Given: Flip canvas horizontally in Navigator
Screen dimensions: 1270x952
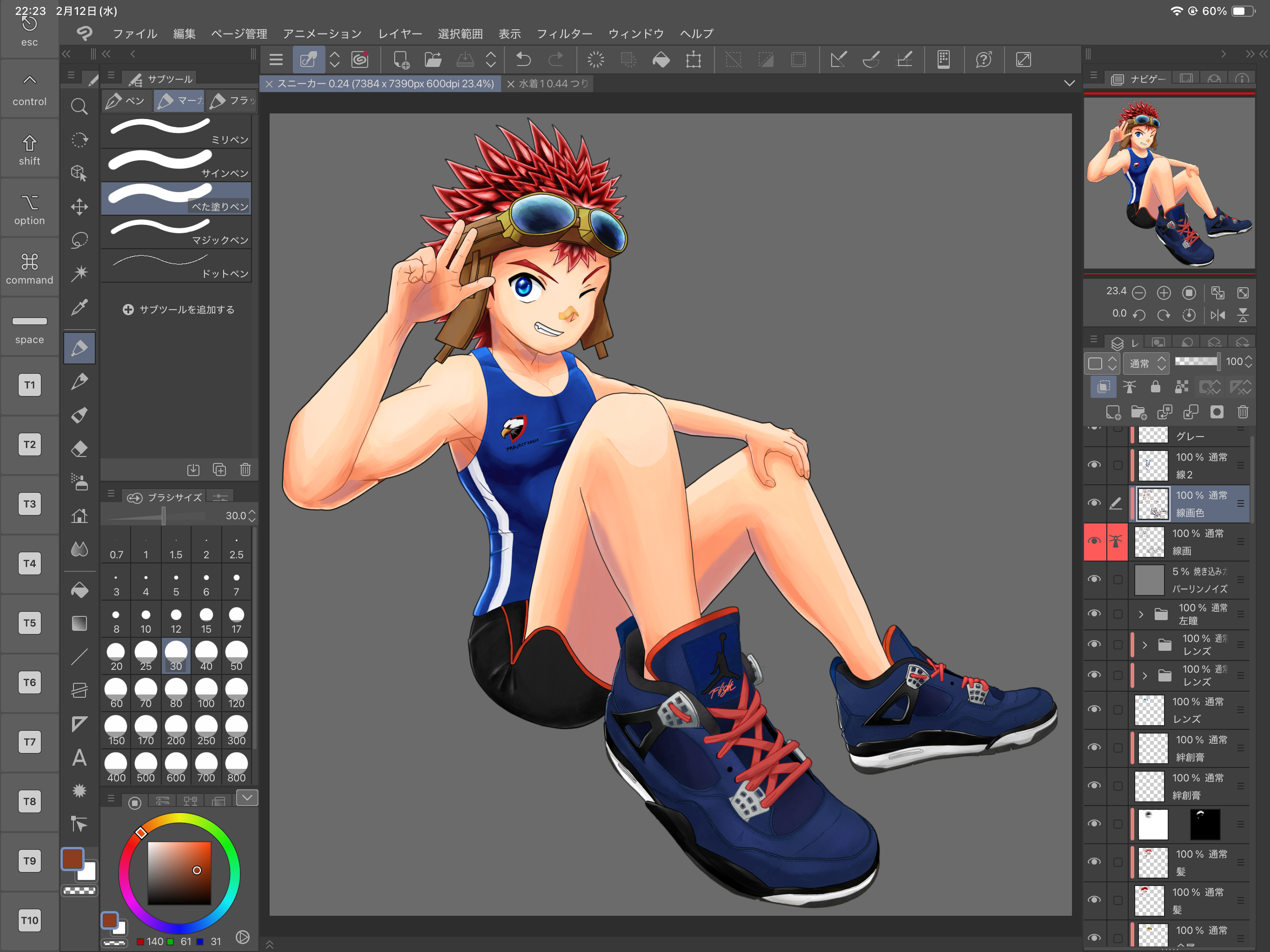Looking at the screenshot, I should [1218, 315].
